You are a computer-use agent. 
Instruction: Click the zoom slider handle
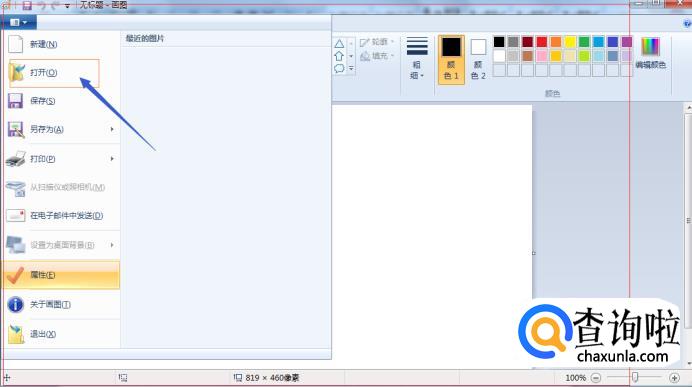click(x=635, y=377)
